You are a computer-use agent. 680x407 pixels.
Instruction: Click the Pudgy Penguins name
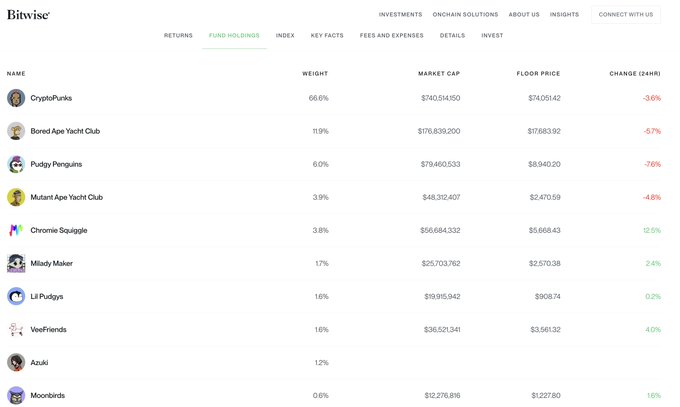coord(56,164)
